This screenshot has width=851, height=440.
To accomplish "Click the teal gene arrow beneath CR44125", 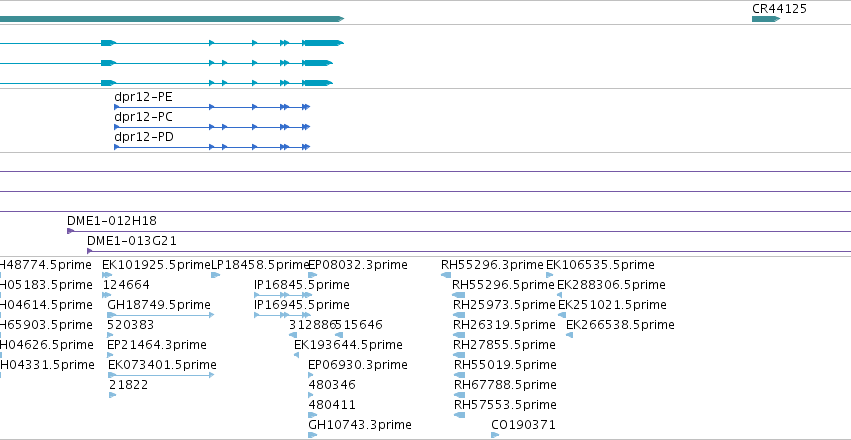I will pos(766,19).
